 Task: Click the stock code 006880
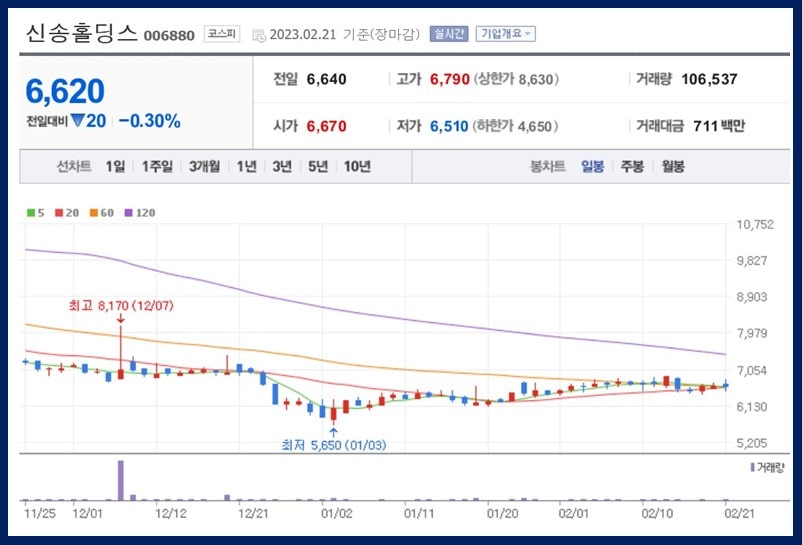pyautogui.click(x=169, y=36)
